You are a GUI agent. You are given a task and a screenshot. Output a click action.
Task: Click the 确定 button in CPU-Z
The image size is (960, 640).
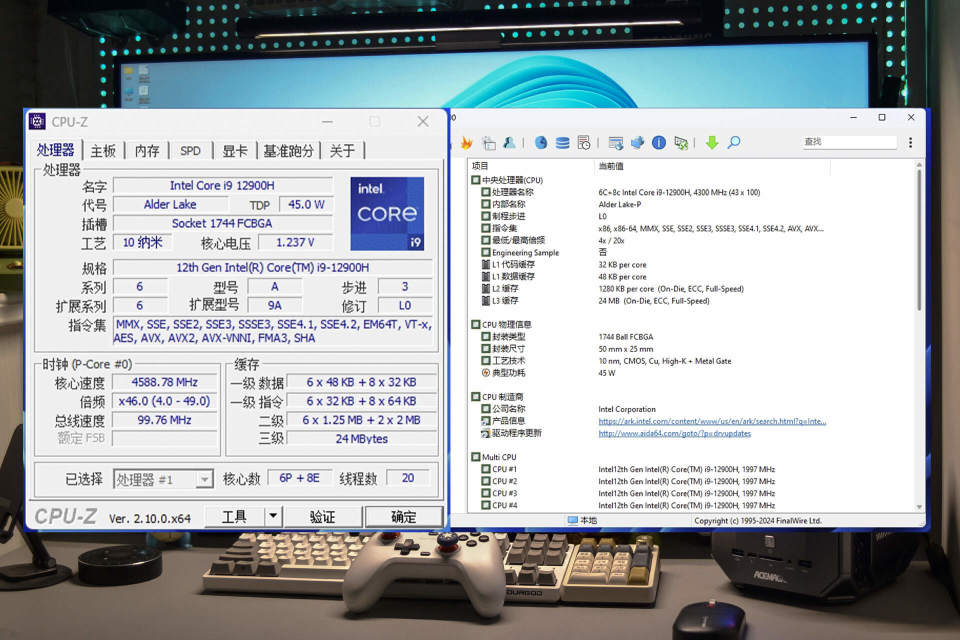pos(403,516)
